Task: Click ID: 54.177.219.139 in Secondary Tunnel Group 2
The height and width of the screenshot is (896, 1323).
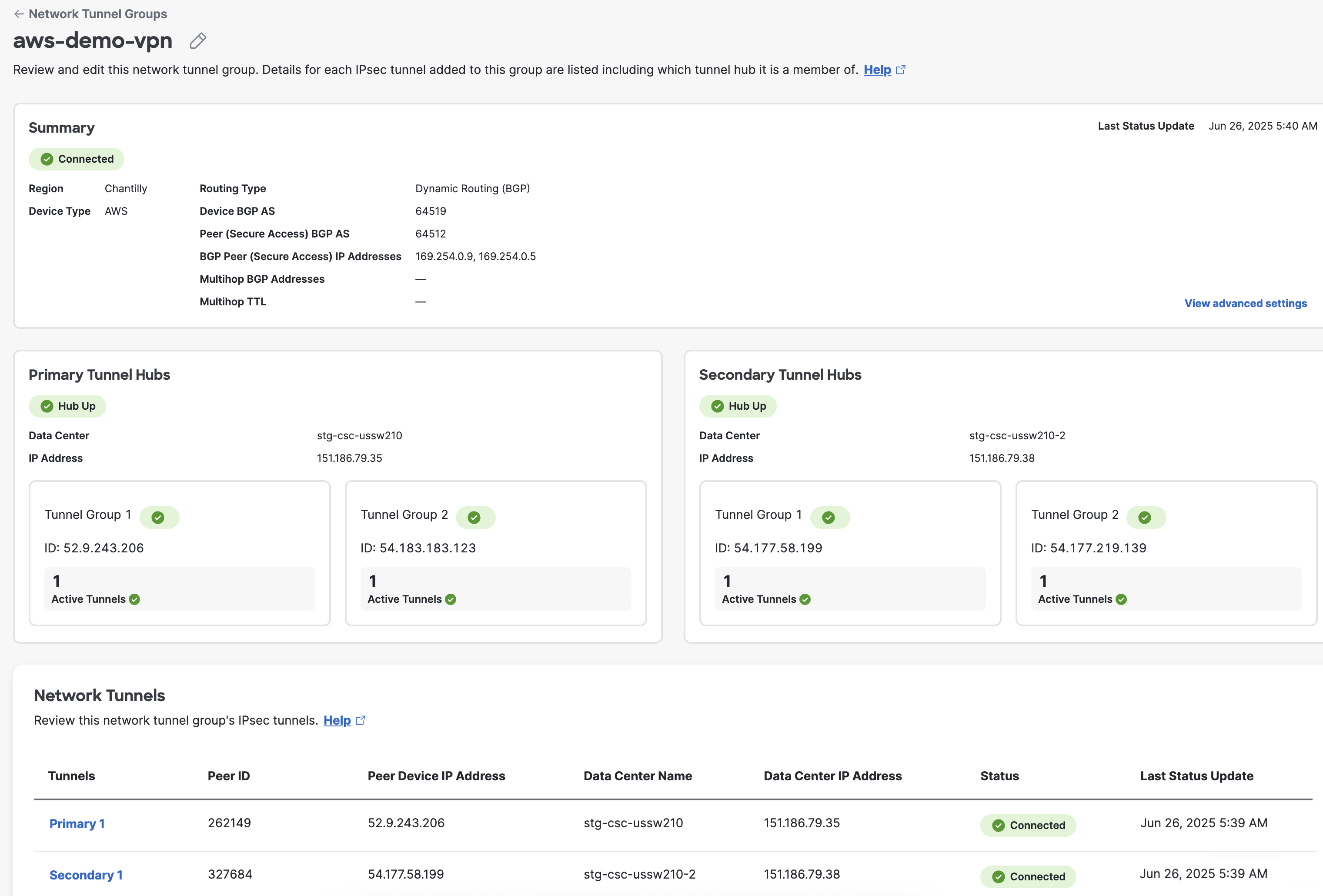Action: click(x=1089, y=548)
